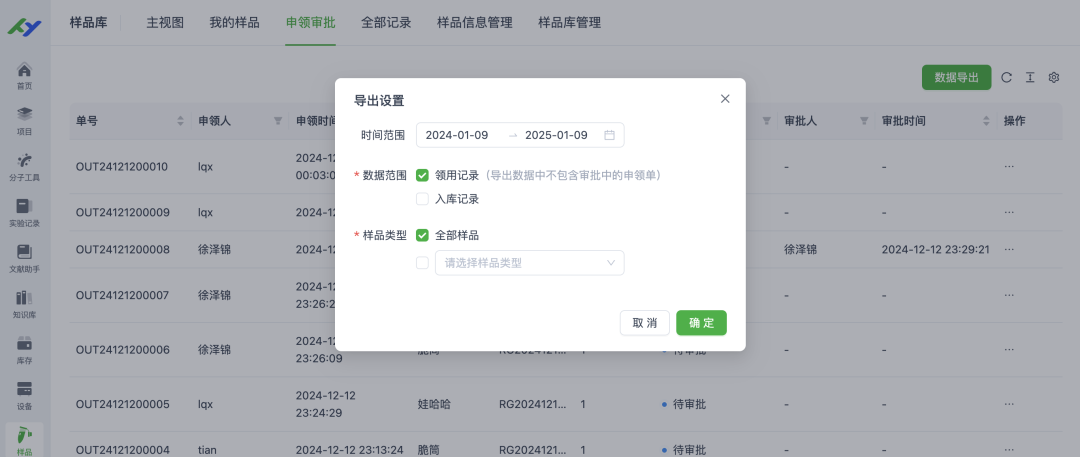Click order number OUT24121200005
This screenshot has height=457, width=1080.
pyautogui.click(x=123, y=404)
